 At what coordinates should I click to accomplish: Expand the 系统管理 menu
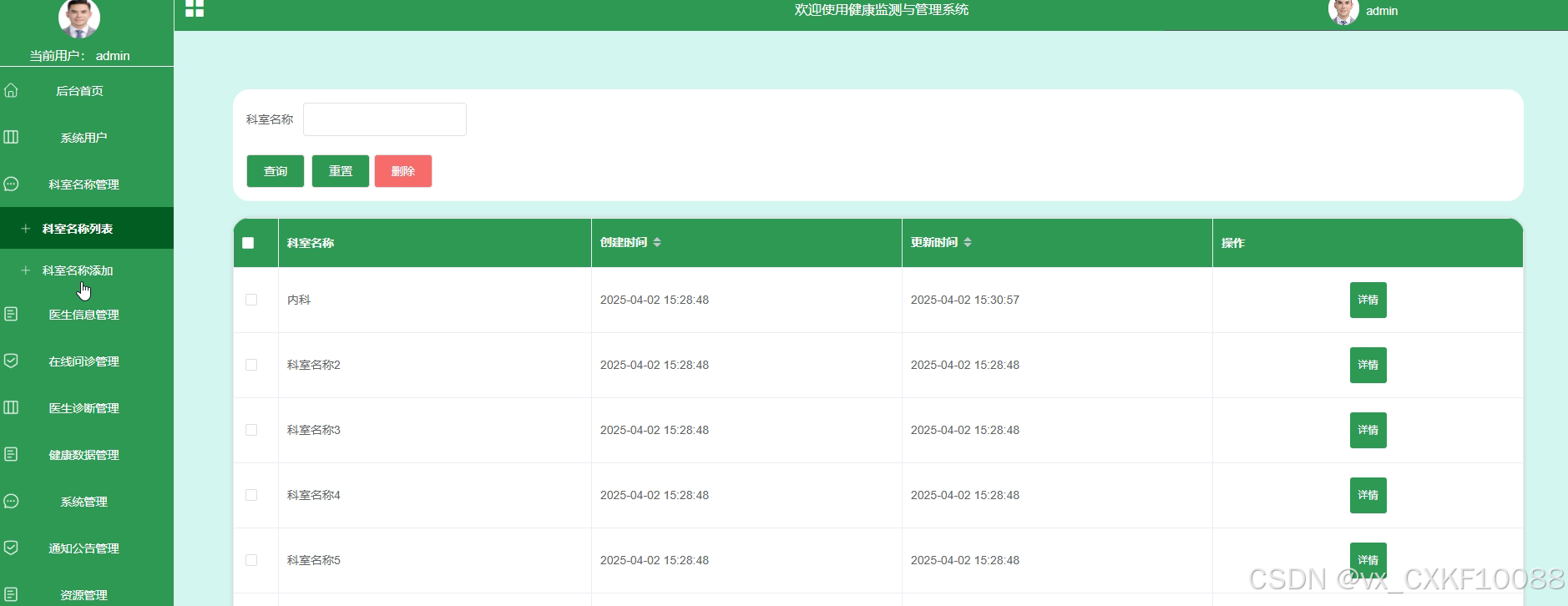pyautogui.click(x=87, y=501)
